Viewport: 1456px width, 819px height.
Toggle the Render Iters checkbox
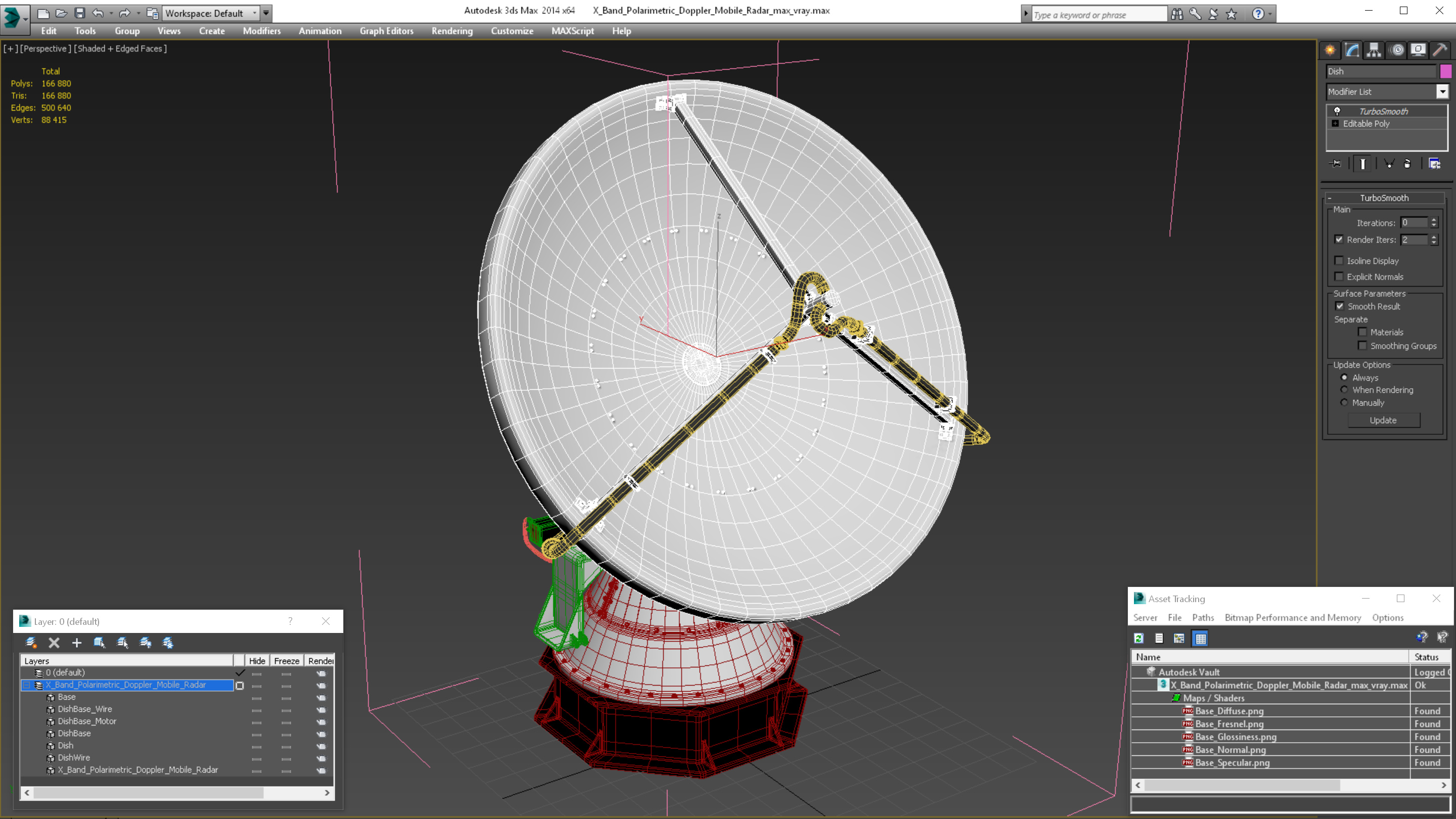pos(1339,240)
